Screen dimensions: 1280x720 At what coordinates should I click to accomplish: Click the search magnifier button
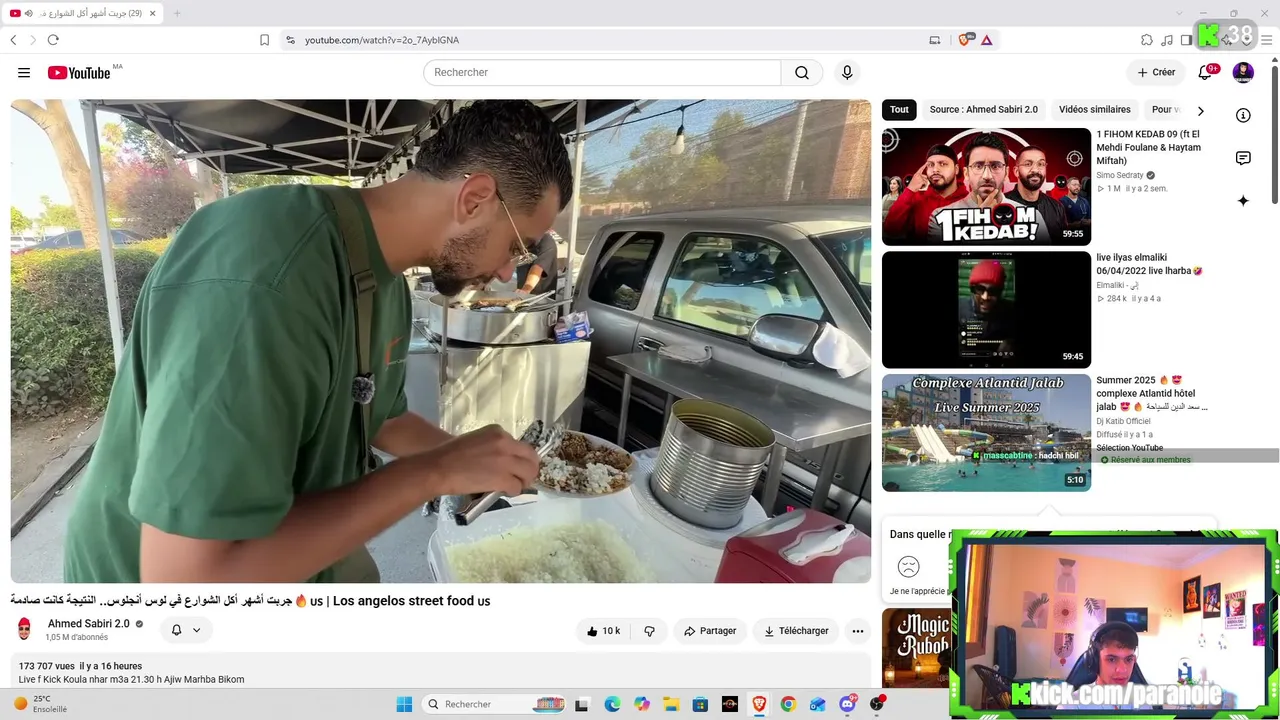802,73
